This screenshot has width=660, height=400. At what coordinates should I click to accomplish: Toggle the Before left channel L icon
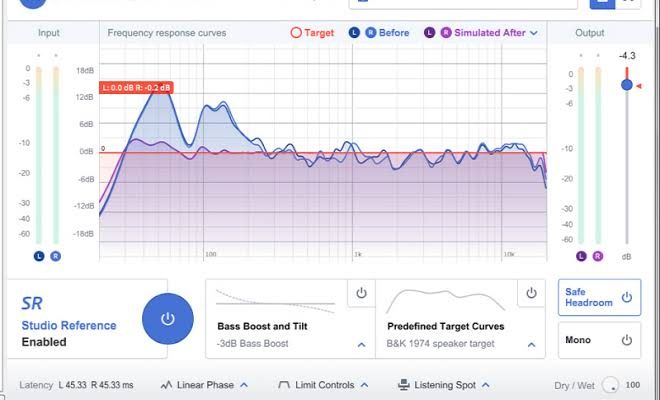(354, 33)
